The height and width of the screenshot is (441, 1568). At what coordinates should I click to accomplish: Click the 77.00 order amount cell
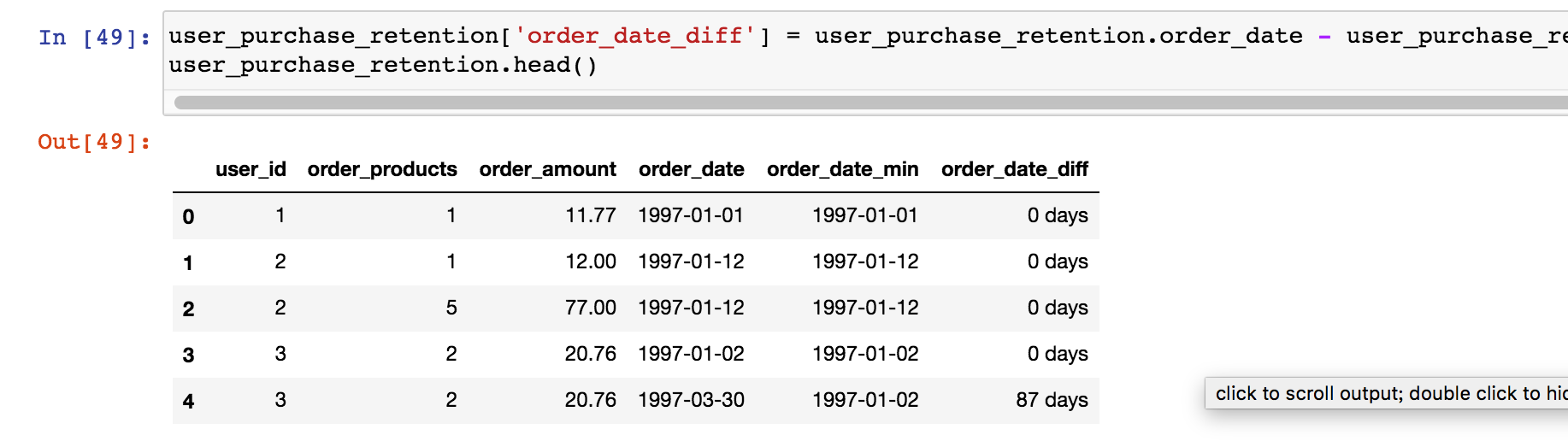click(x=590, y=308)
